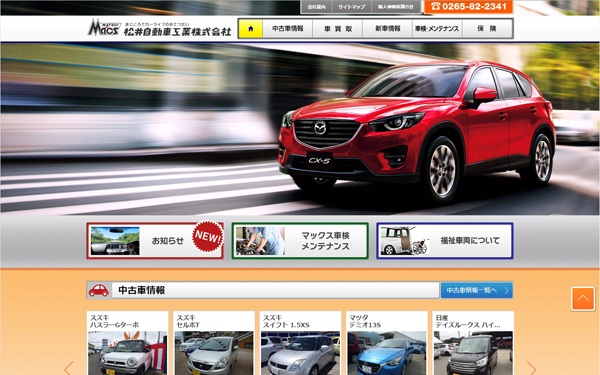
Task: Open the マックス車検メンテナンス banner
Action: pyautogui.click(x=300, y=241)
